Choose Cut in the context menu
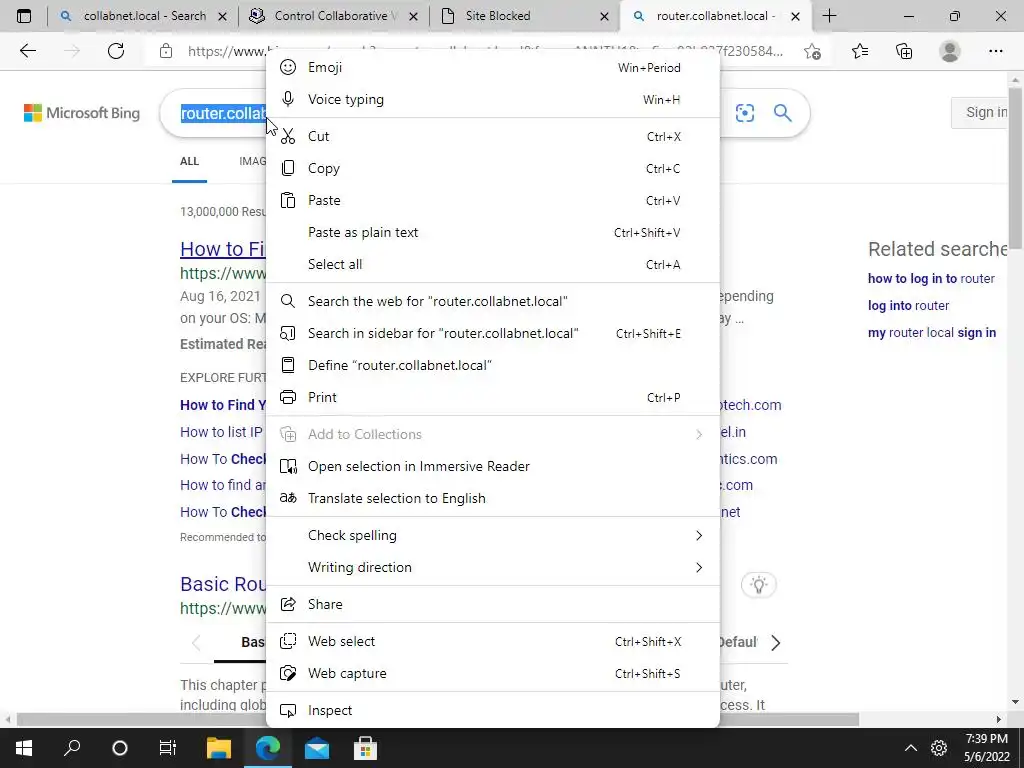Screen dimensions: 1024x768 click(492, 136)
